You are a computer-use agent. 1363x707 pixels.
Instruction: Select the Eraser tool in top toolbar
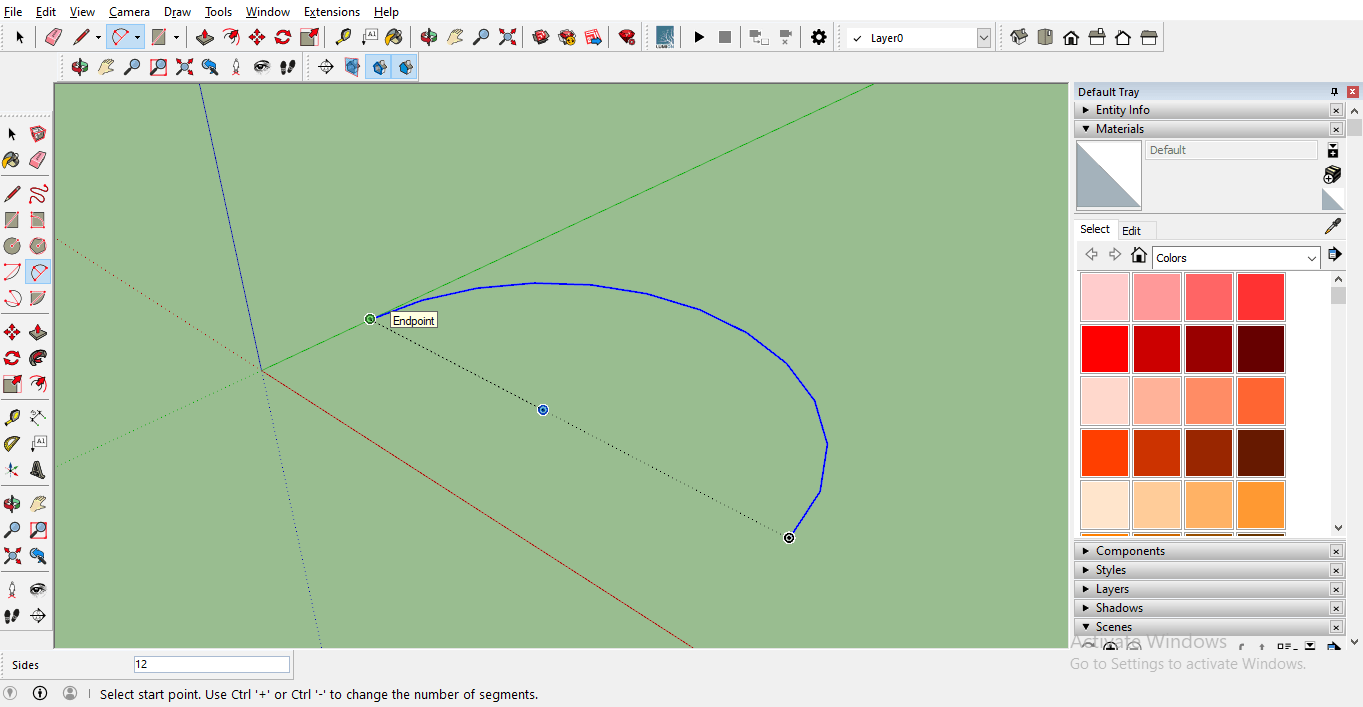pyautogui.click(x=53, y=37)
